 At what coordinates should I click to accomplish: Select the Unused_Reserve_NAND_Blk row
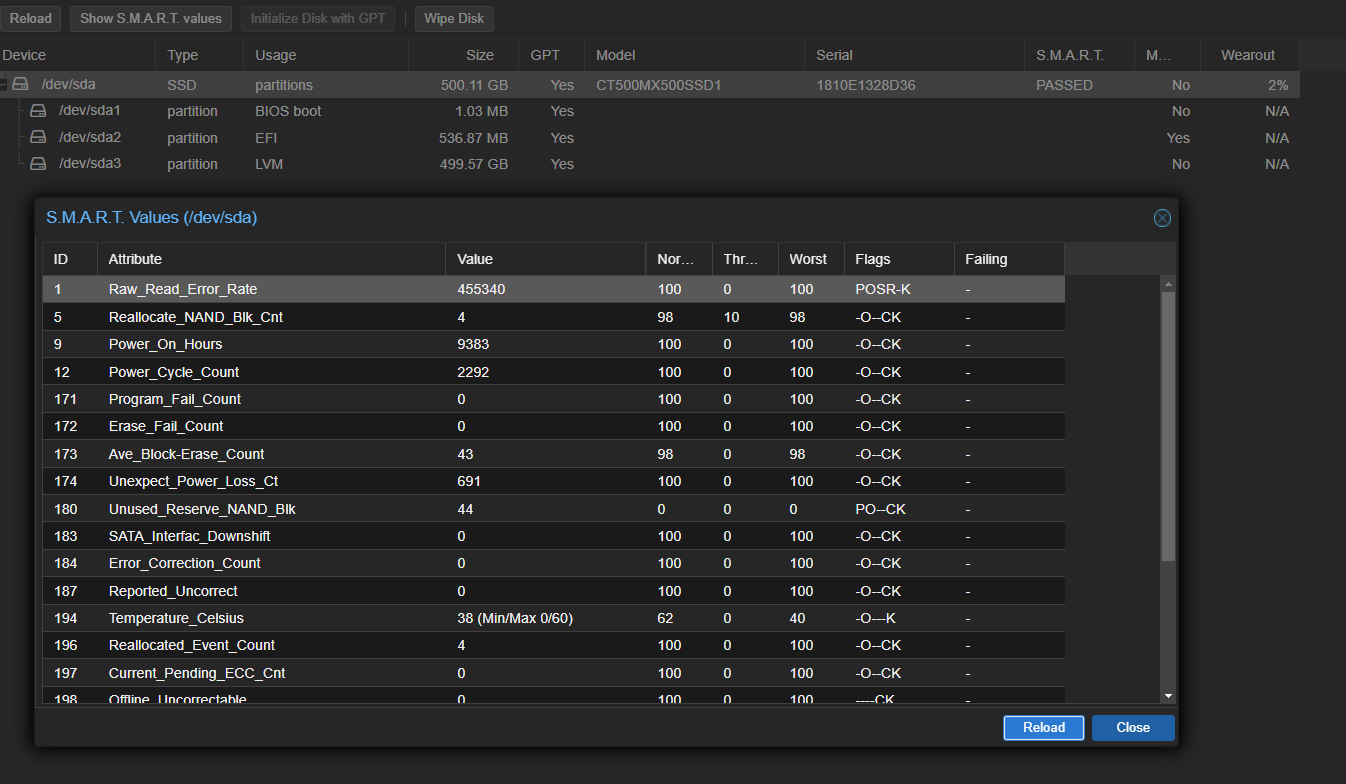[x=553, y=509]
